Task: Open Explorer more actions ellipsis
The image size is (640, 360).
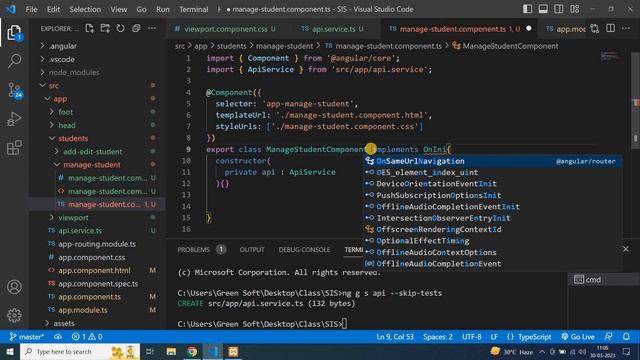Action: pyautogui.click(x=152, y=28)
